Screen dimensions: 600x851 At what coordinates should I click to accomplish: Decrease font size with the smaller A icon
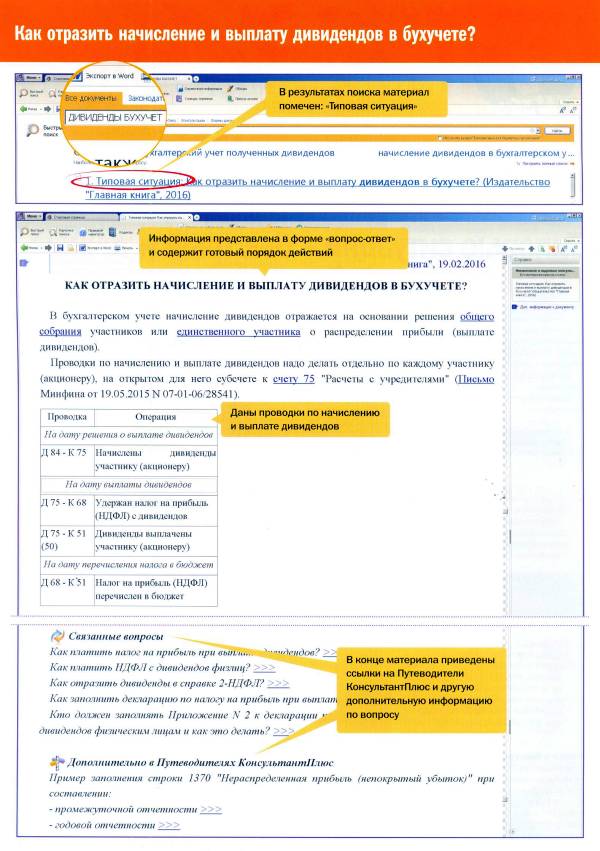coord(573,249)
